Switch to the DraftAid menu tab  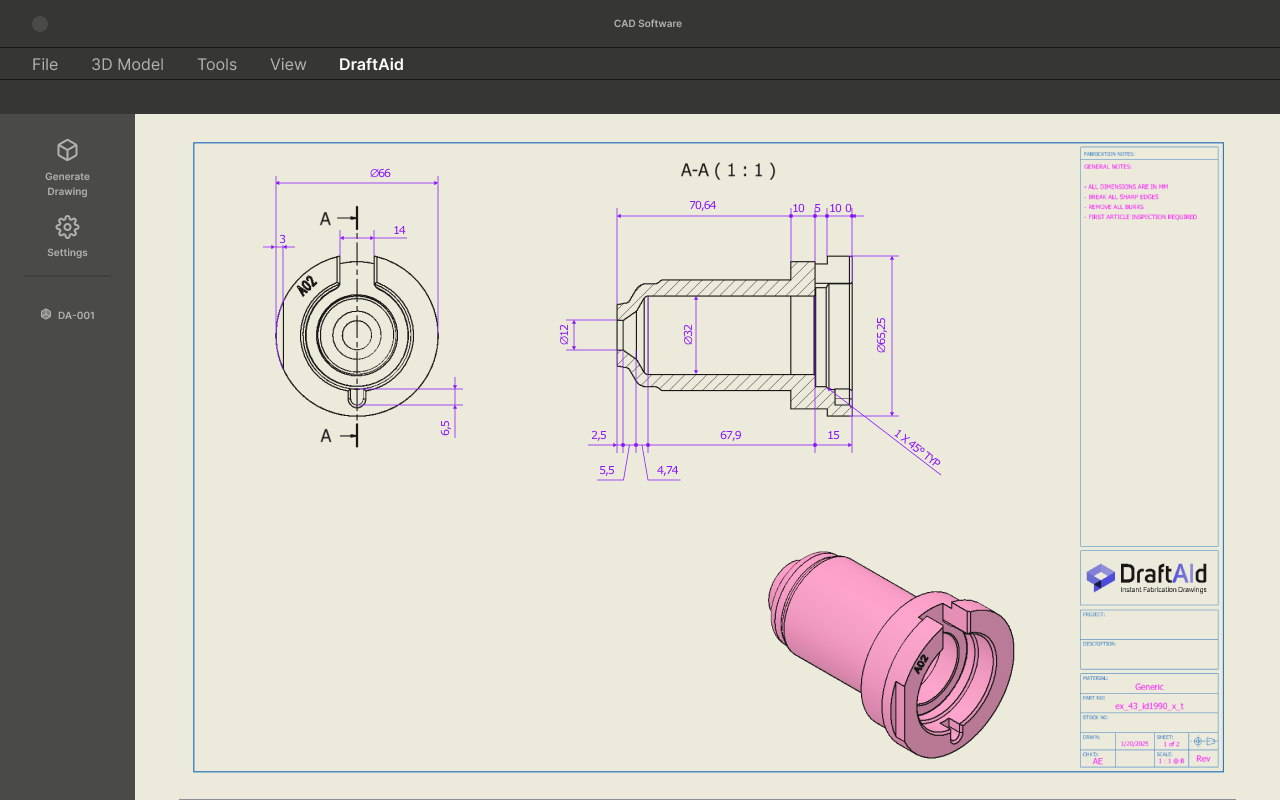click(x=371, y=64)
